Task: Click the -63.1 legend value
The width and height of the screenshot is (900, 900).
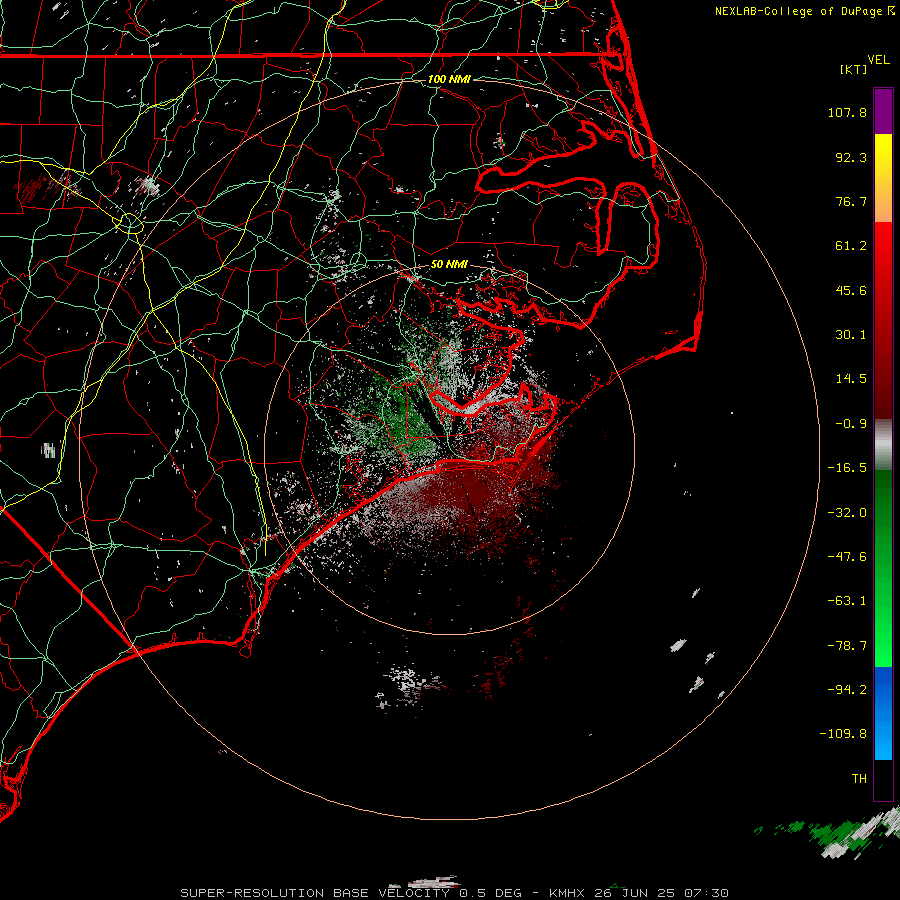Action: (847, 601)
